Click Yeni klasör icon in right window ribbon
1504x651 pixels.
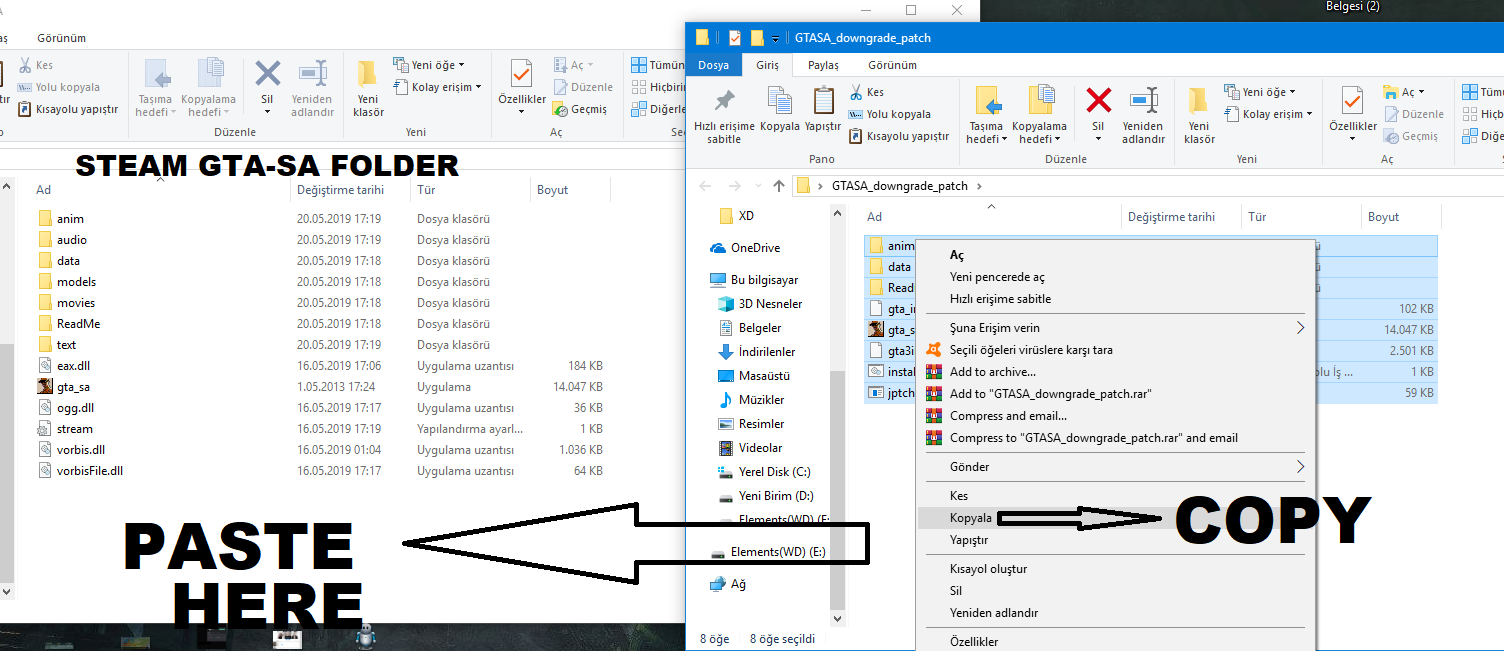click(1199, 102)
